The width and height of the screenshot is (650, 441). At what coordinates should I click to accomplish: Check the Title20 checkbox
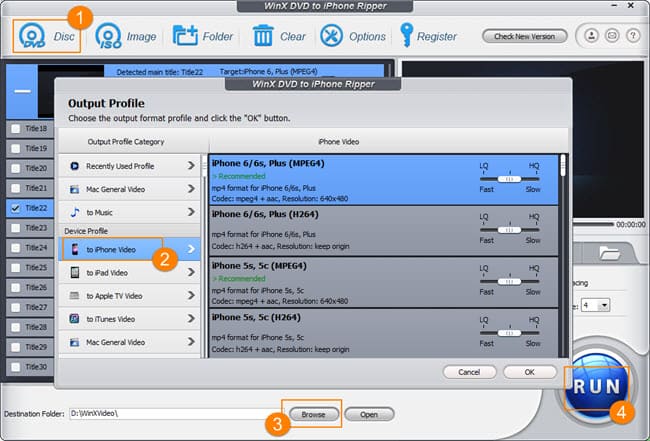tap(16, 168)
